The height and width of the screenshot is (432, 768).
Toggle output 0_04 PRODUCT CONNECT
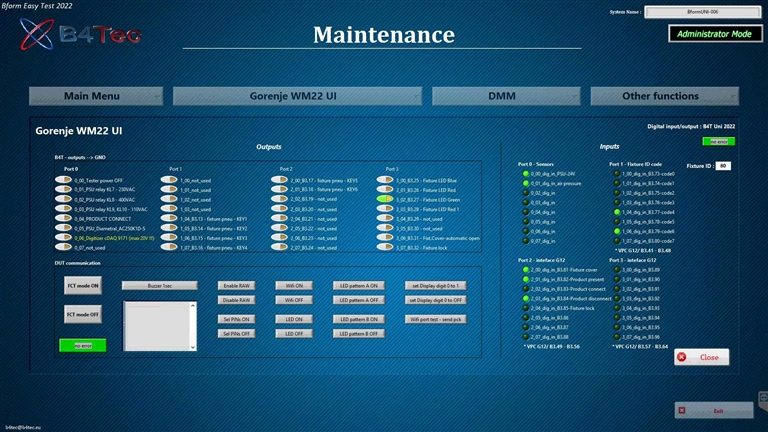pyautogui.click(x=63, y=218)
